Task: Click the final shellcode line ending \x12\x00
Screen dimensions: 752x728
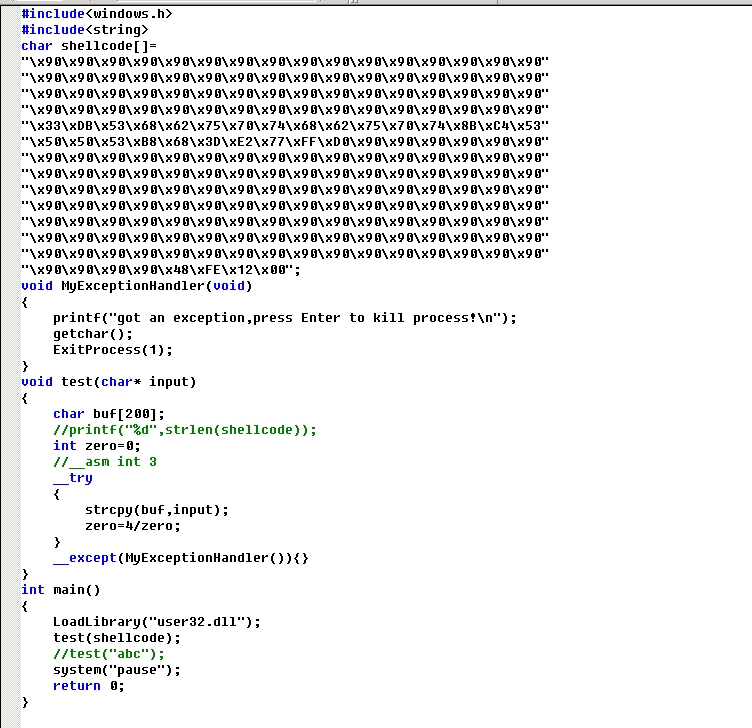Action: coord(160,270)
